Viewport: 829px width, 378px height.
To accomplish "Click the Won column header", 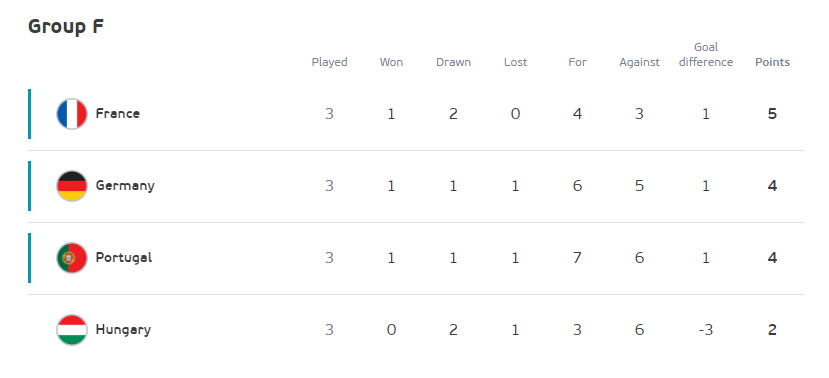I will (x=391, y=62).
